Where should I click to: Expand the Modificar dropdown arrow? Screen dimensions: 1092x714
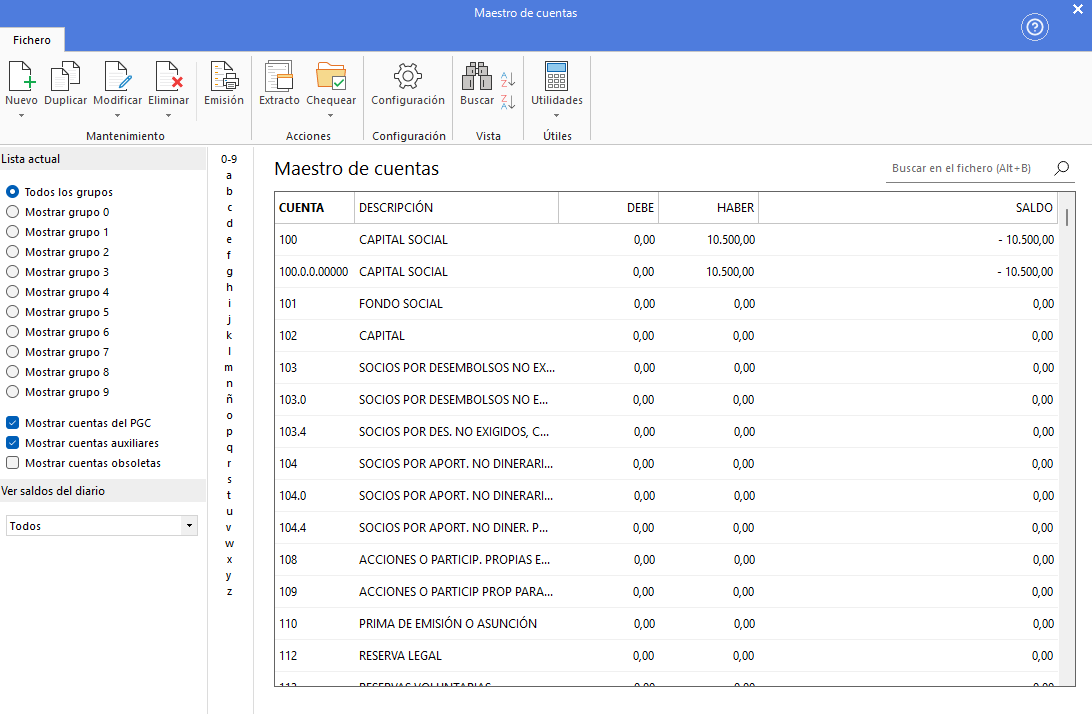coord(118,116)
